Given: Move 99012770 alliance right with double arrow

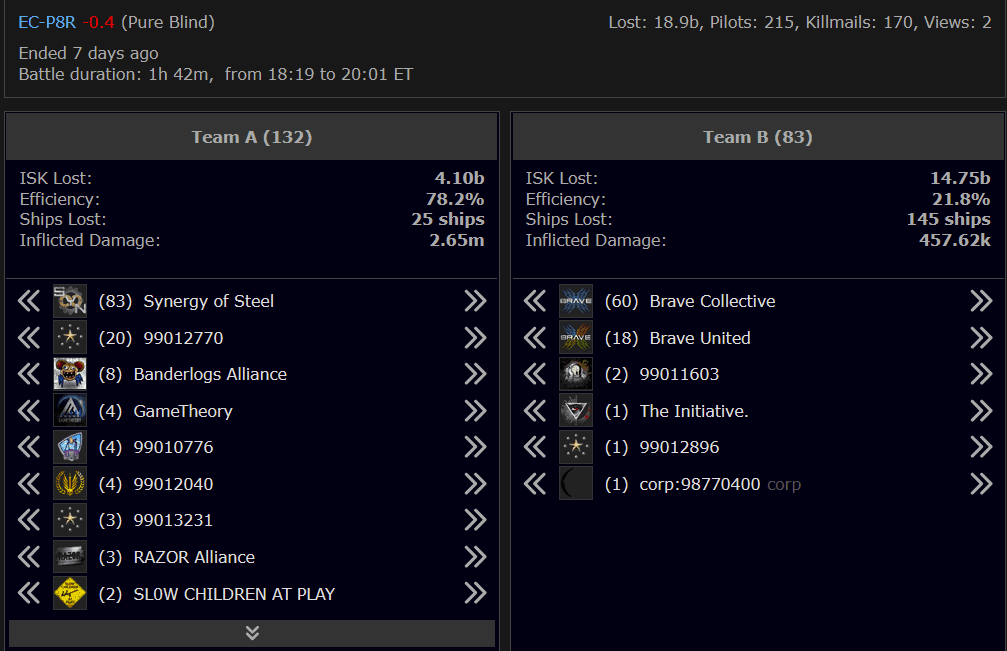Looking at the screenshot, I should 475,338.
